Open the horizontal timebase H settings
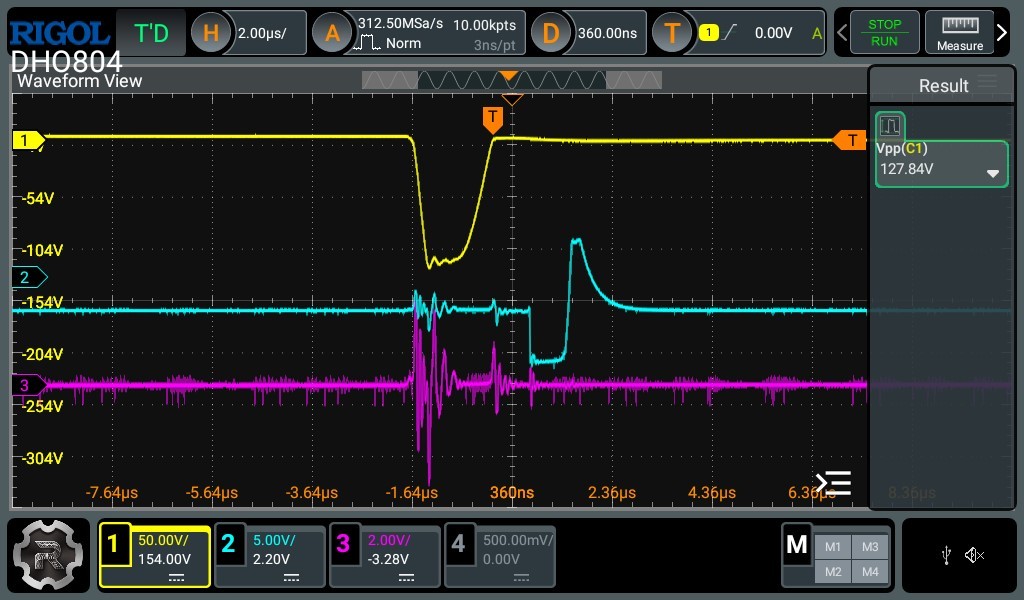Screen dimensions: 1024x600 [210, 33]
